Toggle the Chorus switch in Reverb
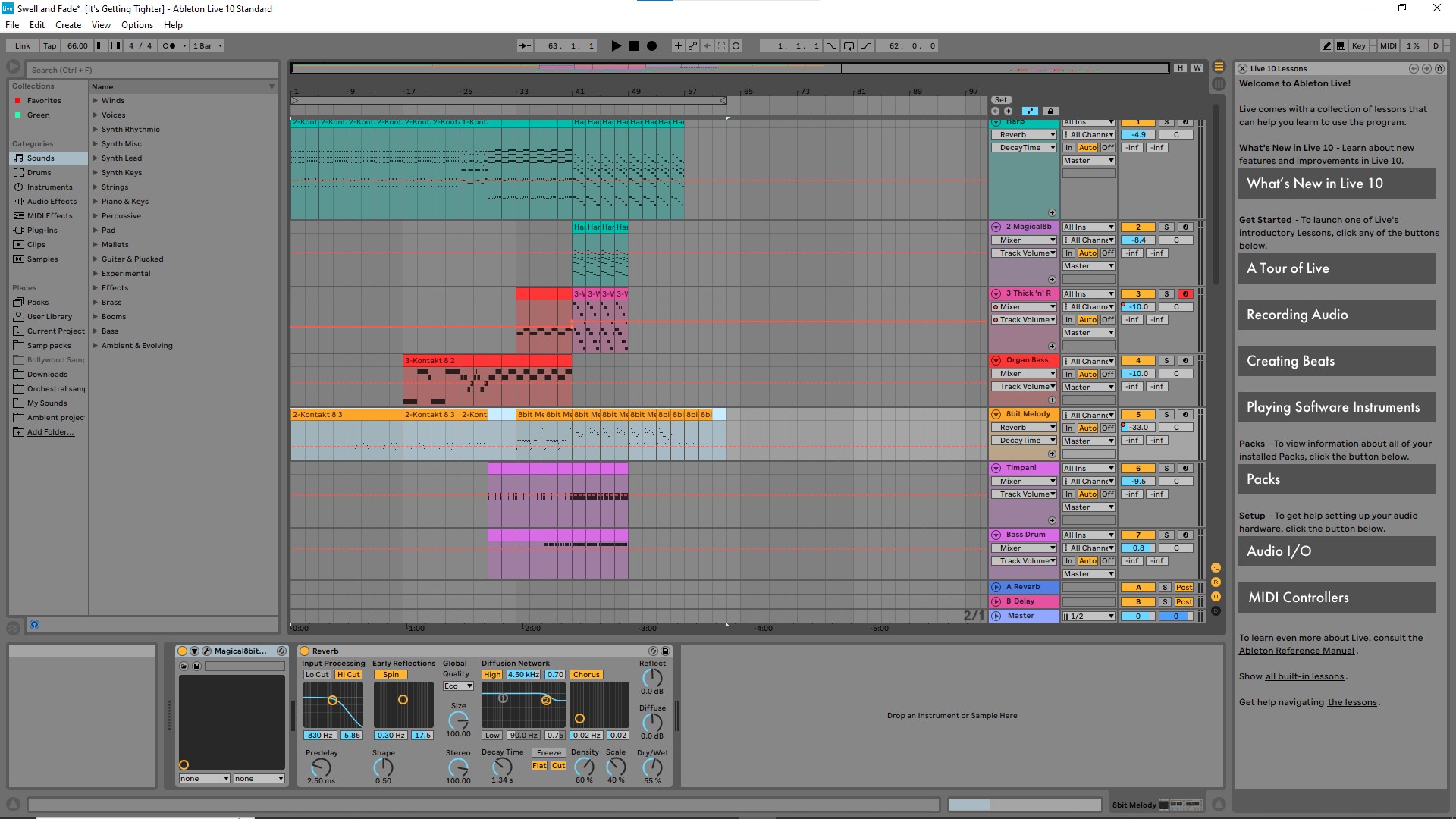Image resolution: width=1456 pixels, height=819 pixels. (586, 674)
